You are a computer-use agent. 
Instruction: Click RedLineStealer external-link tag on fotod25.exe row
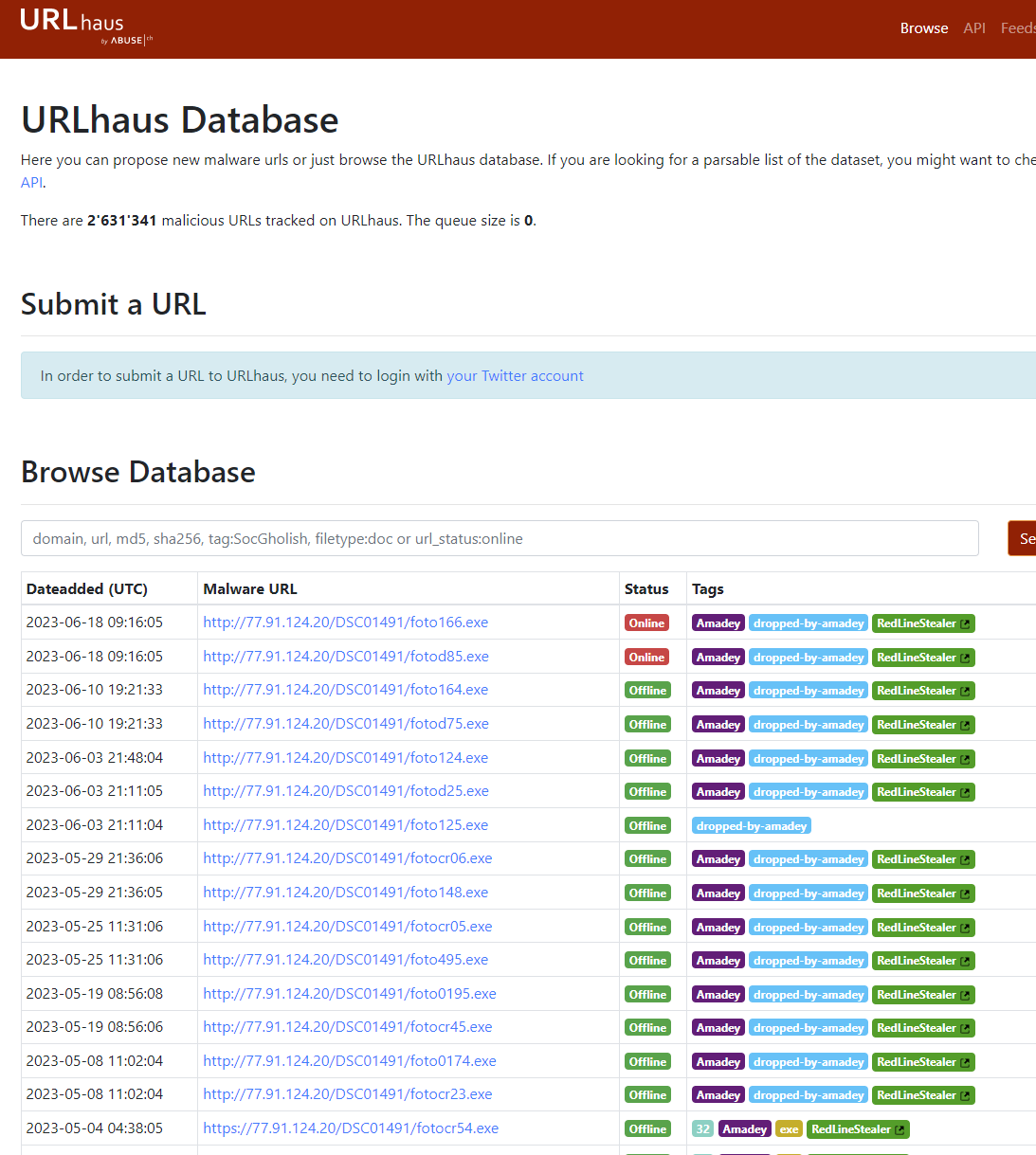923,792
